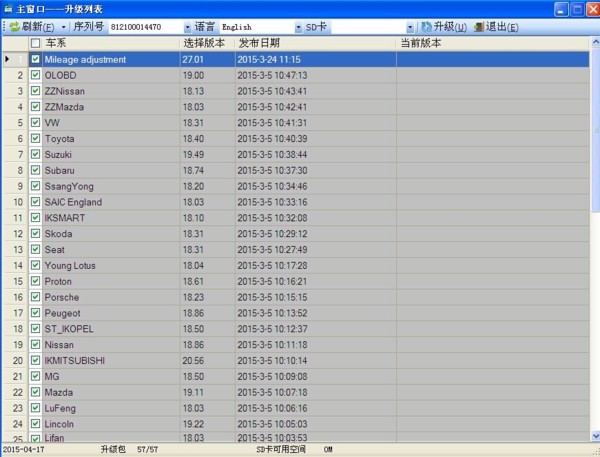Click the application icon in title bar
The width and height of the screenshot is (600, 457).
tap(8, 8)
